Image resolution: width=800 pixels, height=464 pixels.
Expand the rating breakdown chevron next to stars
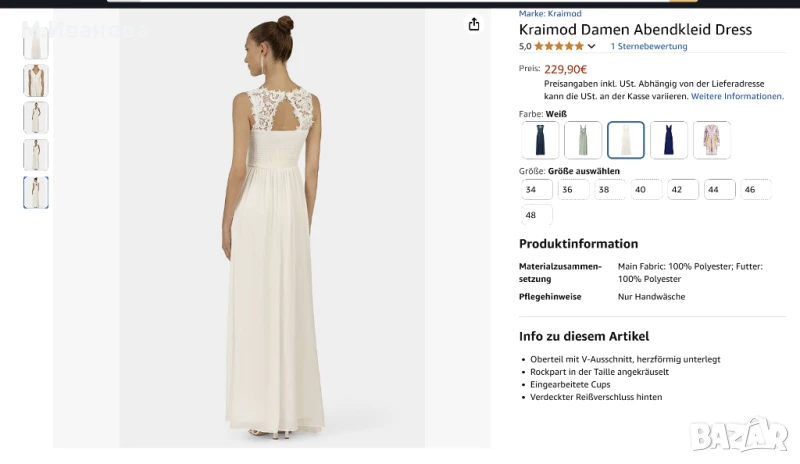tap(591, 46)
